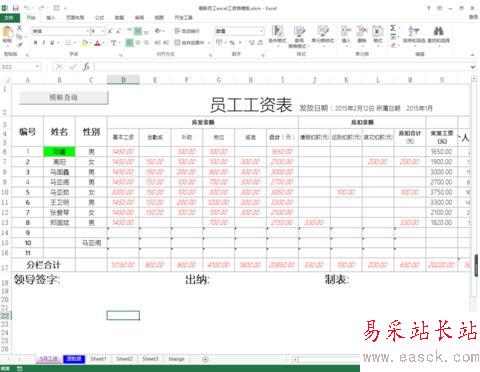
Task: Click the Cut scissors icon
Action: coord(19,28)
